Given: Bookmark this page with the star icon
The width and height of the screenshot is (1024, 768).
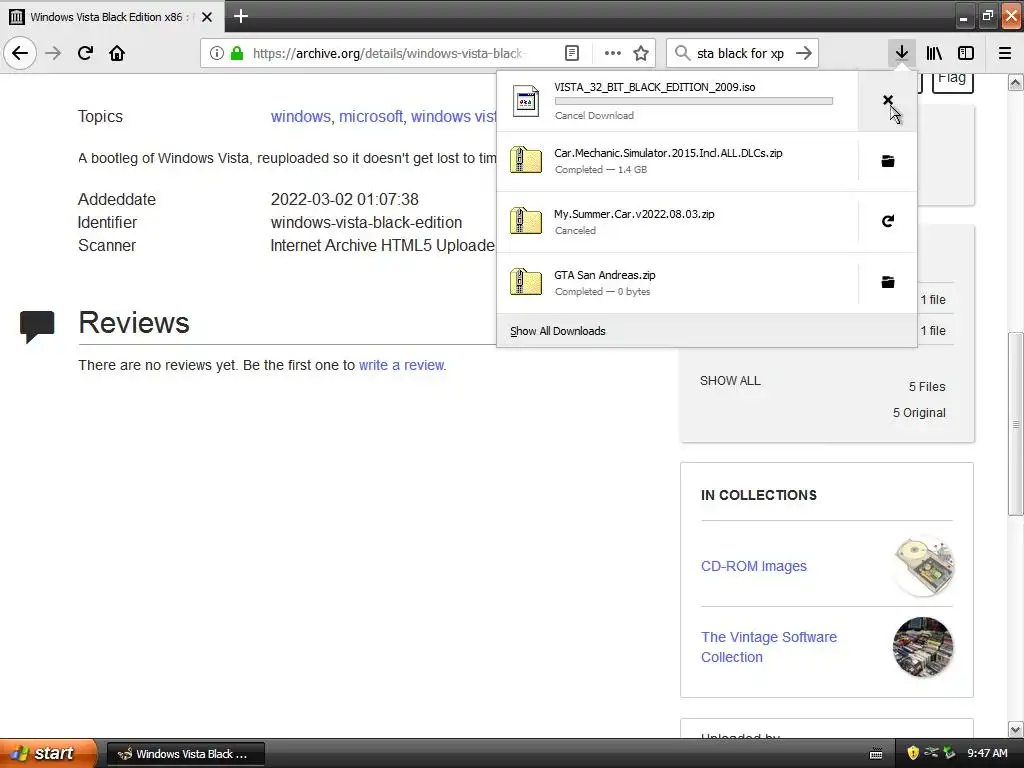Looking at the screenshot, I should click(x=641, y=53).
